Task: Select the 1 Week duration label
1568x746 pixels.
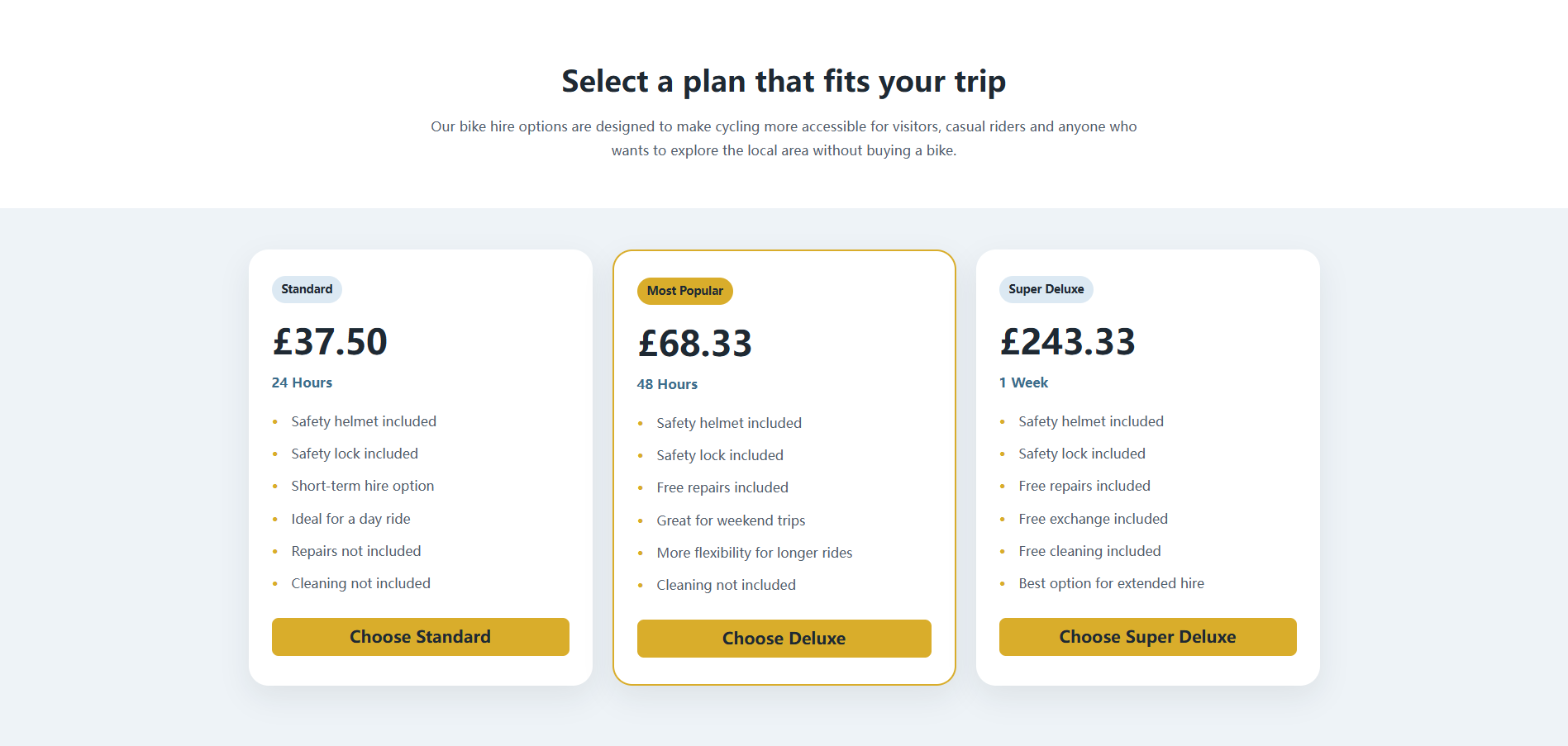Action: pyautogui.click(x=1023, y=383)
